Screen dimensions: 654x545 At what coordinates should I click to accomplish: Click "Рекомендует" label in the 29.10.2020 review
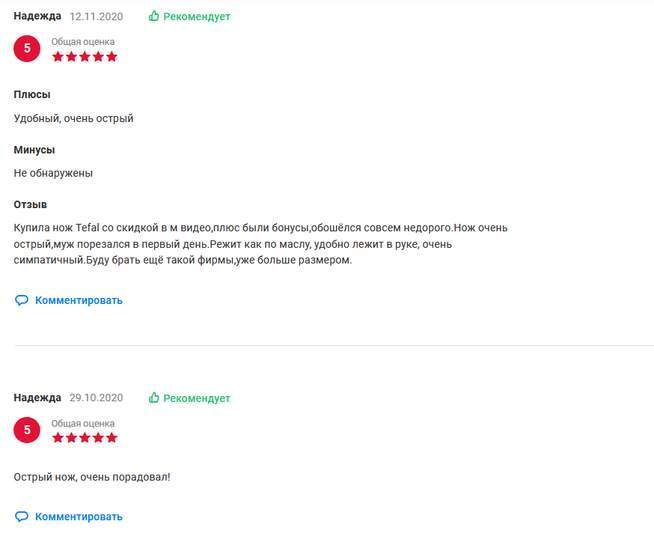(x=197, y=398)
